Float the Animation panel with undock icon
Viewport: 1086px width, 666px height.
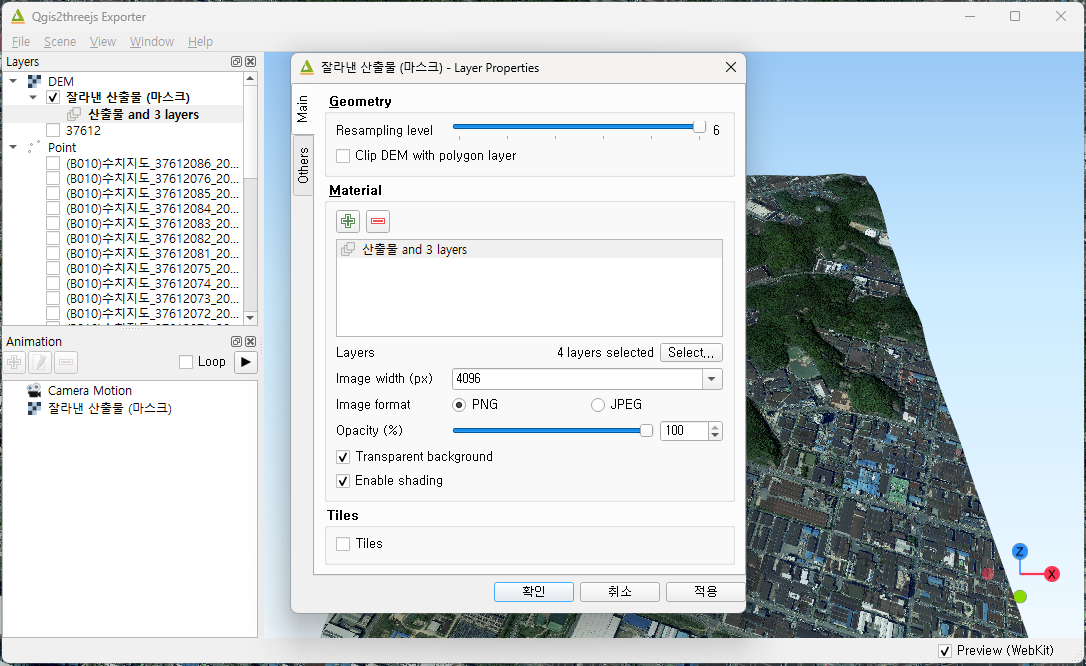point(236,341)
